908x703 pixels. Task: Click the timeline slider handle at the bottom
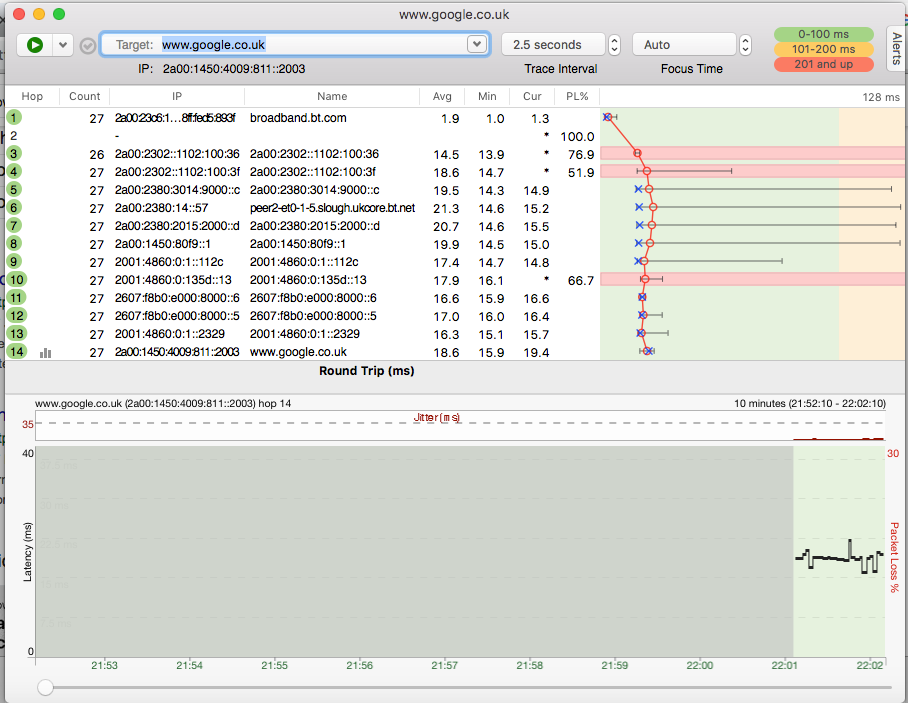[45, 687]
